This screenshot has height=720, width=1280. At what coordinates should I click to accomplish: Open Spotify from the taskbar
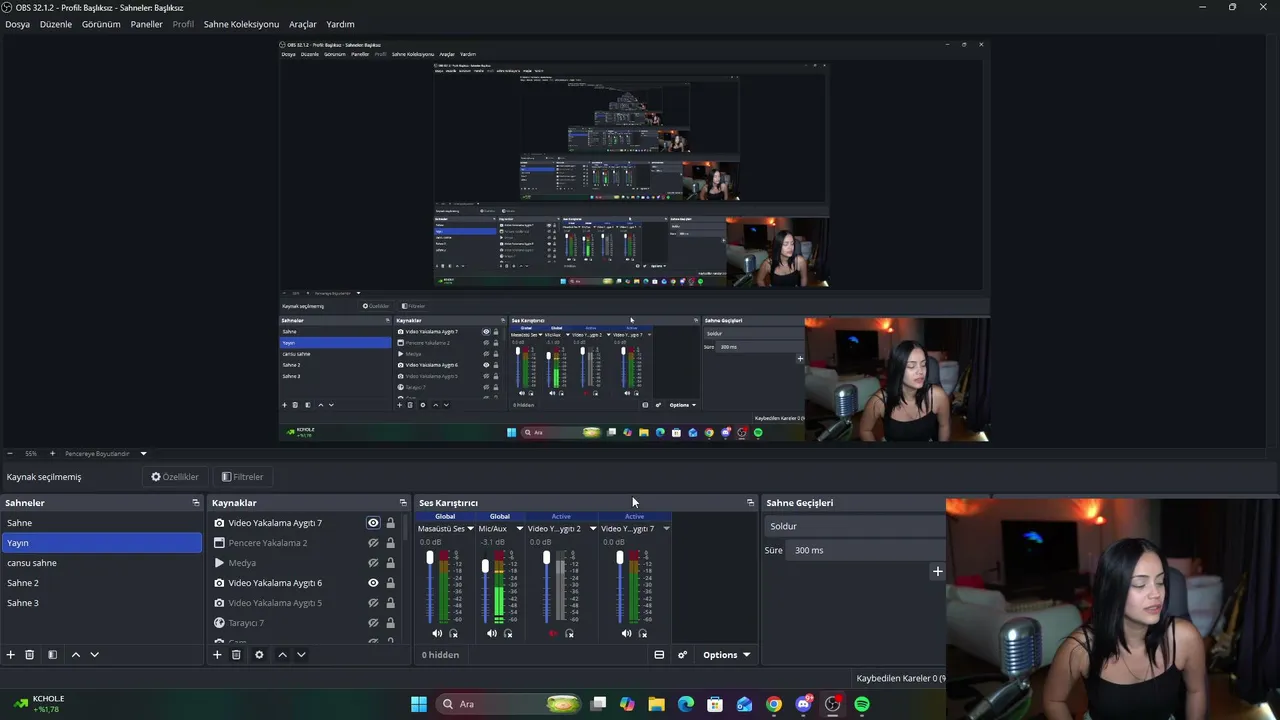(x=862, y=704)
